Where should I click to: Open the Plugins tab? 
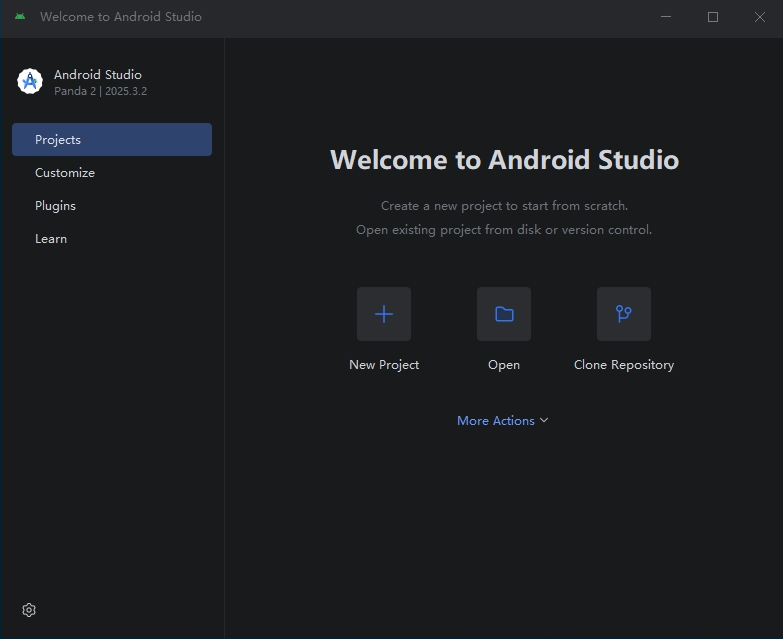tap(112, 205)
